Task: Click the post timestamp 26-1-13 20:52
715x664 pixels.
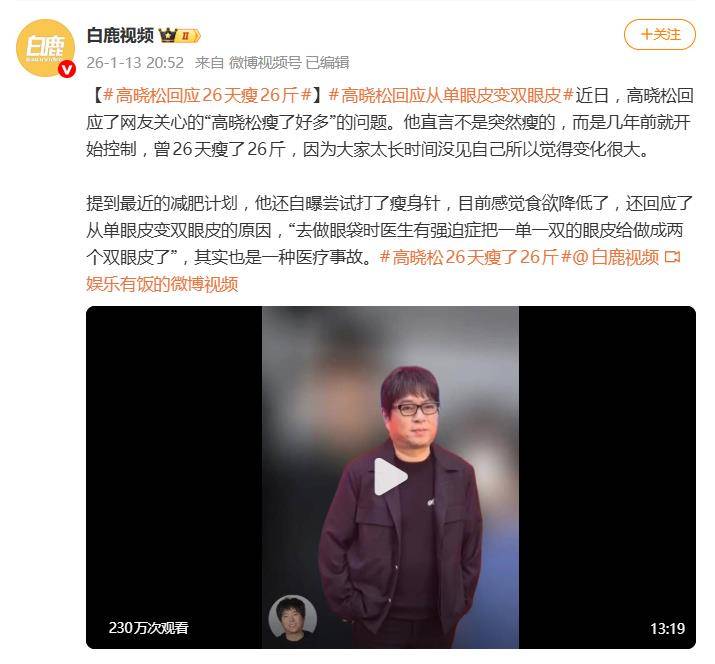Action: click(135, 62)
